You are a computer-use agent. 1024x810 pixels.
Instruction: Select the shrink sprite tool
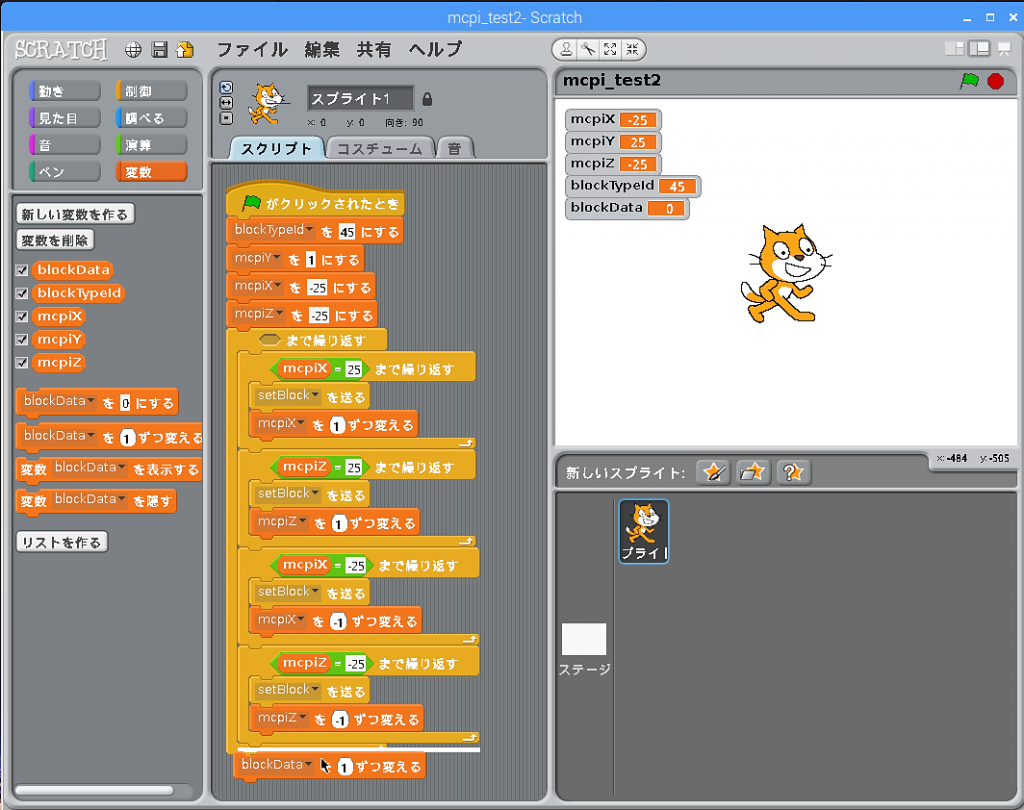pos(632,49)
